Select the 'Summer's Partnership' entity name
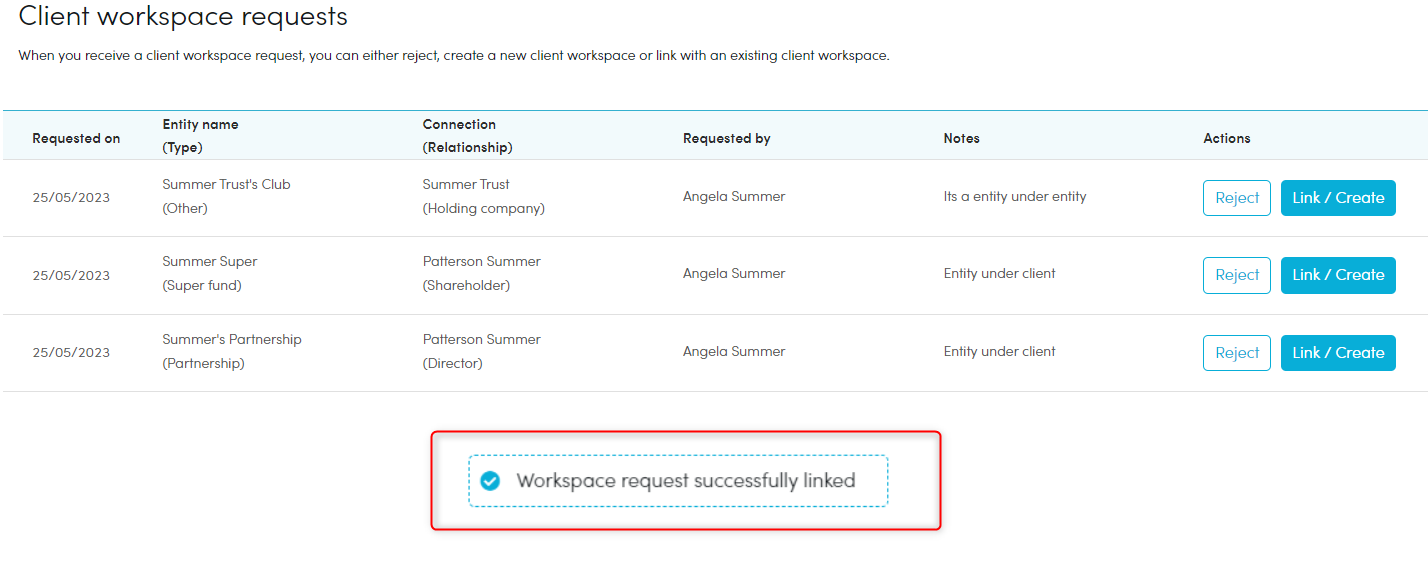 (232, 340)
